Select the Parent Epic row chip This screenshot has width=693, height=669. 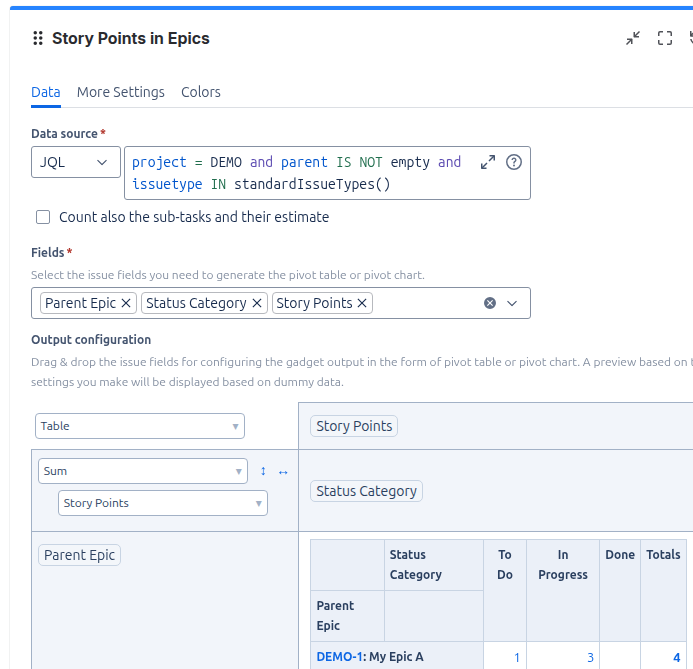click(80, 555)
